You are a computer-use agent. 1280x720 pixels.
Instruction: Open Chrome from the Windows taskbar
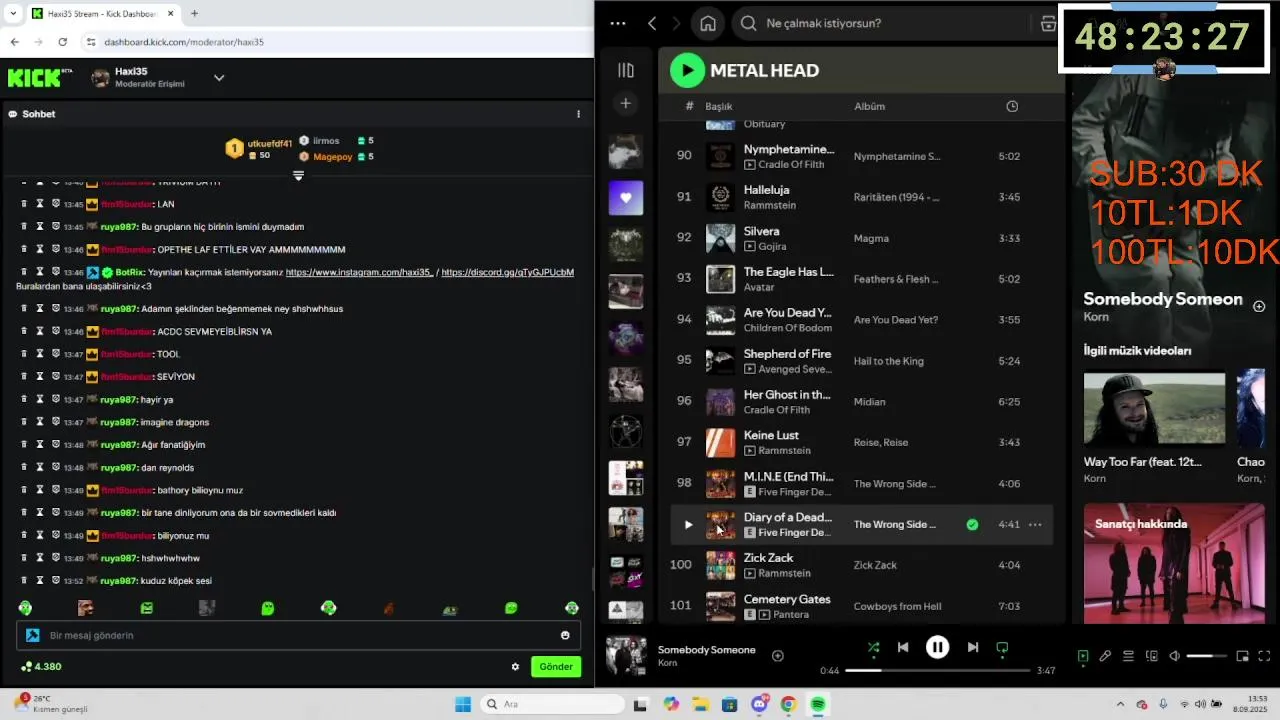tap(788, 704)
